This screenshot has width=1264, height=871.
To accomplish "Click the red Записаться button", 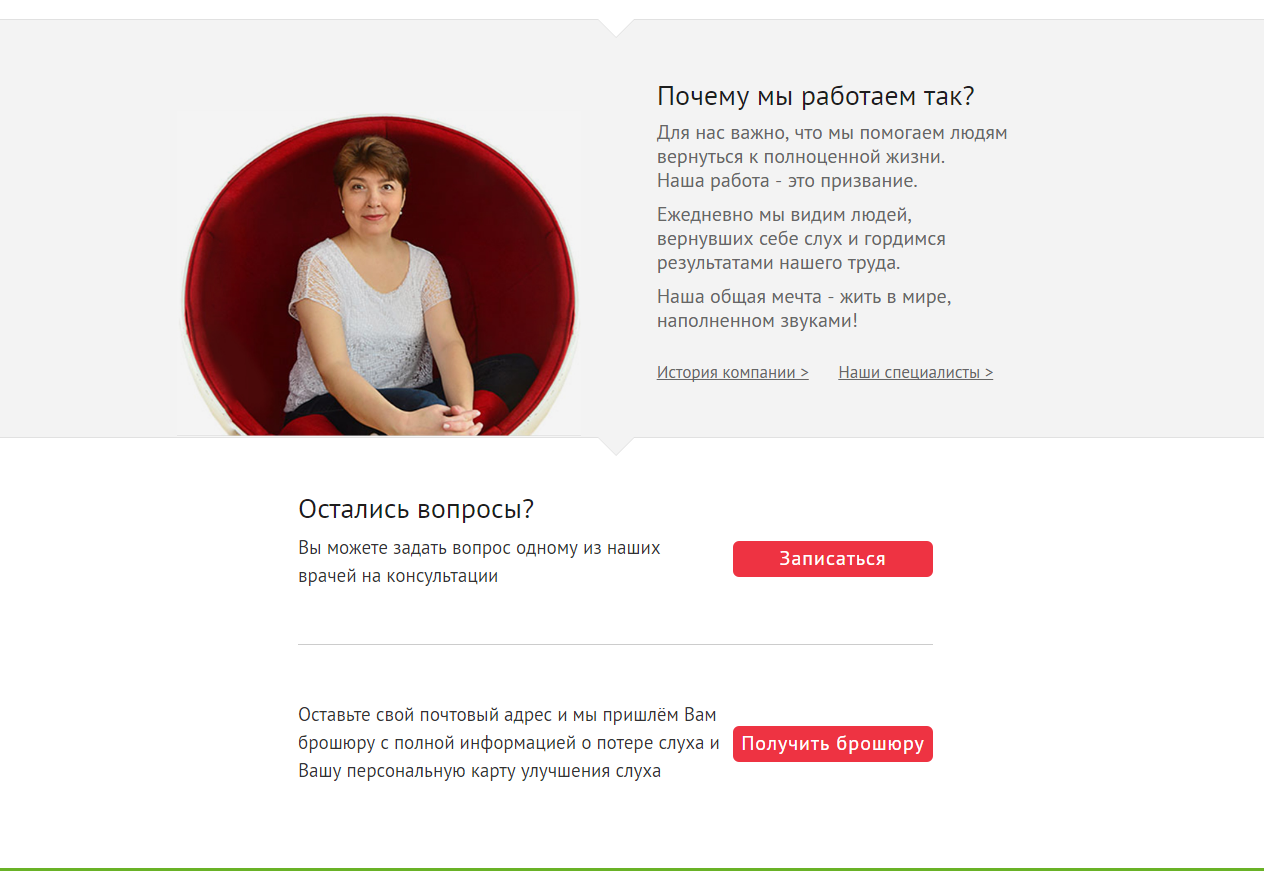I will point(833,559).
